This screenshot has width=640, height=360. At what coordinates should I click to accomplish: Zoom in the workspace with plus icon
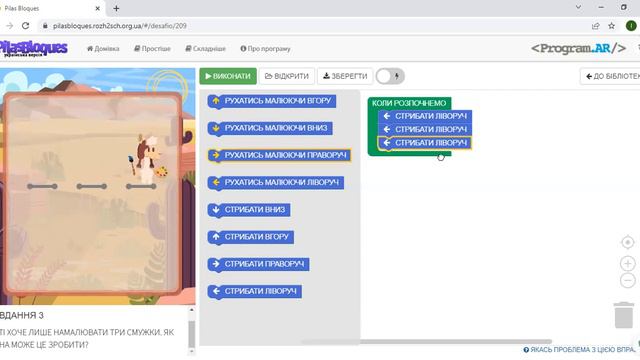click(627, 264)
